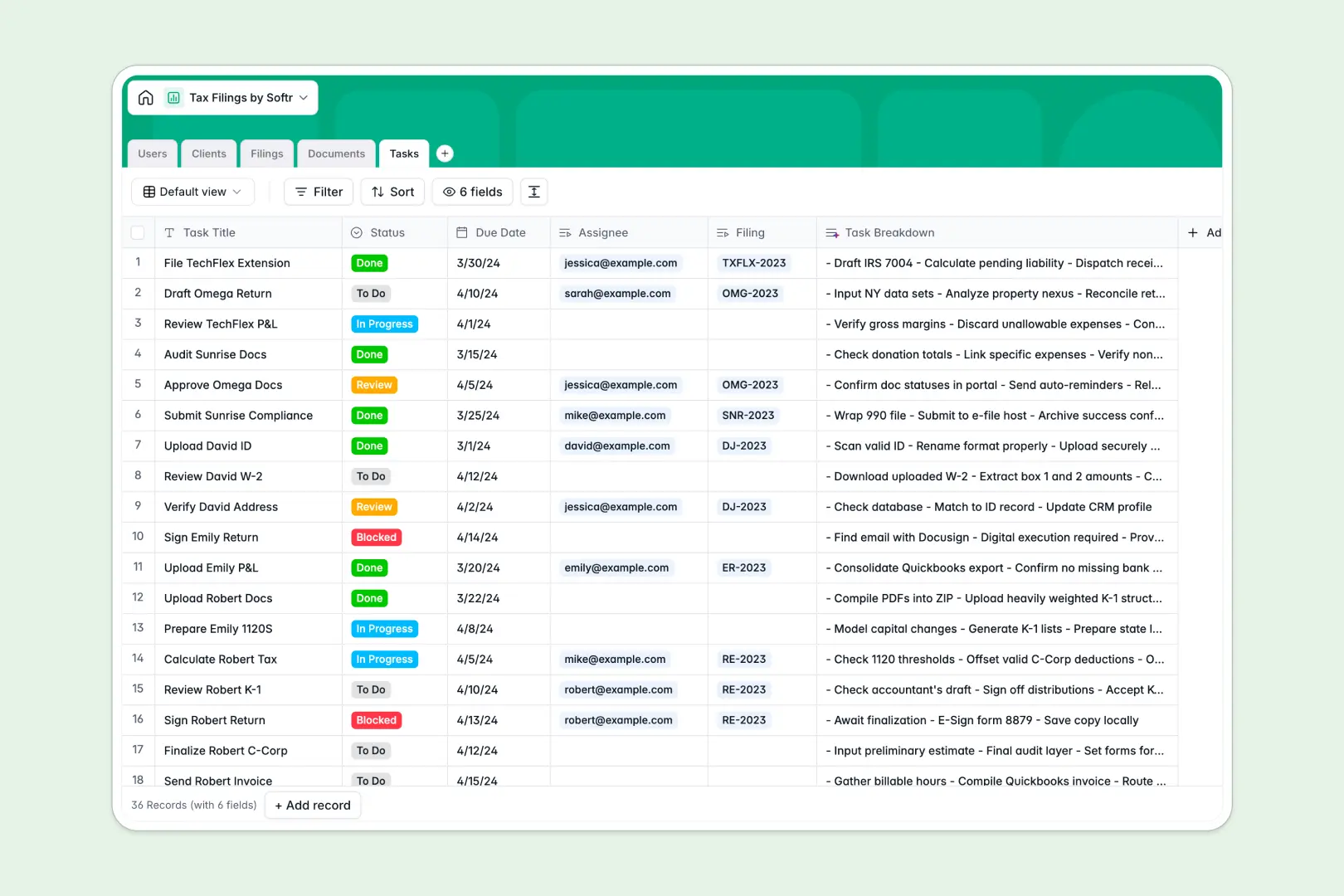Click the grid icon next to Default view
This screenshot has height=896, width=1344.
(149, 192)
